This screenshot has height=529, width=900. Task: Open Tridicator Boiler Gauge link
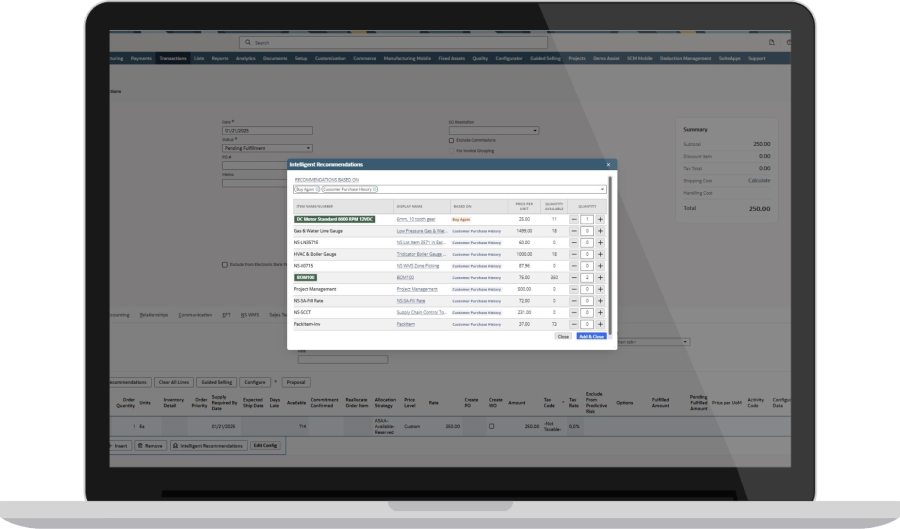pyautogui.click(x=421, y=254)
